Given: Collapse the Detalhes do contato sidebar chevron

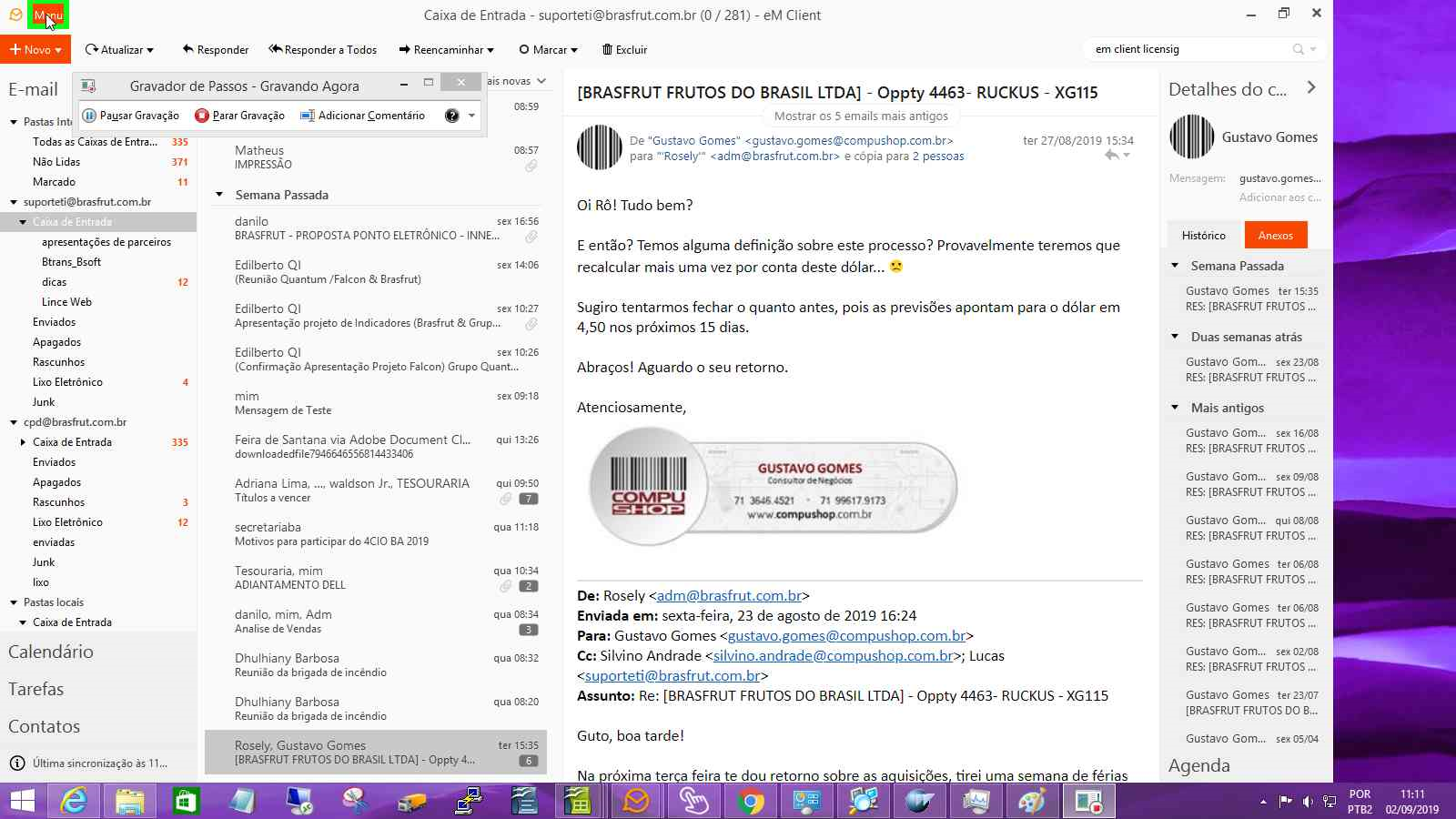Looking at the screenshot, I should click(1311, 87).
